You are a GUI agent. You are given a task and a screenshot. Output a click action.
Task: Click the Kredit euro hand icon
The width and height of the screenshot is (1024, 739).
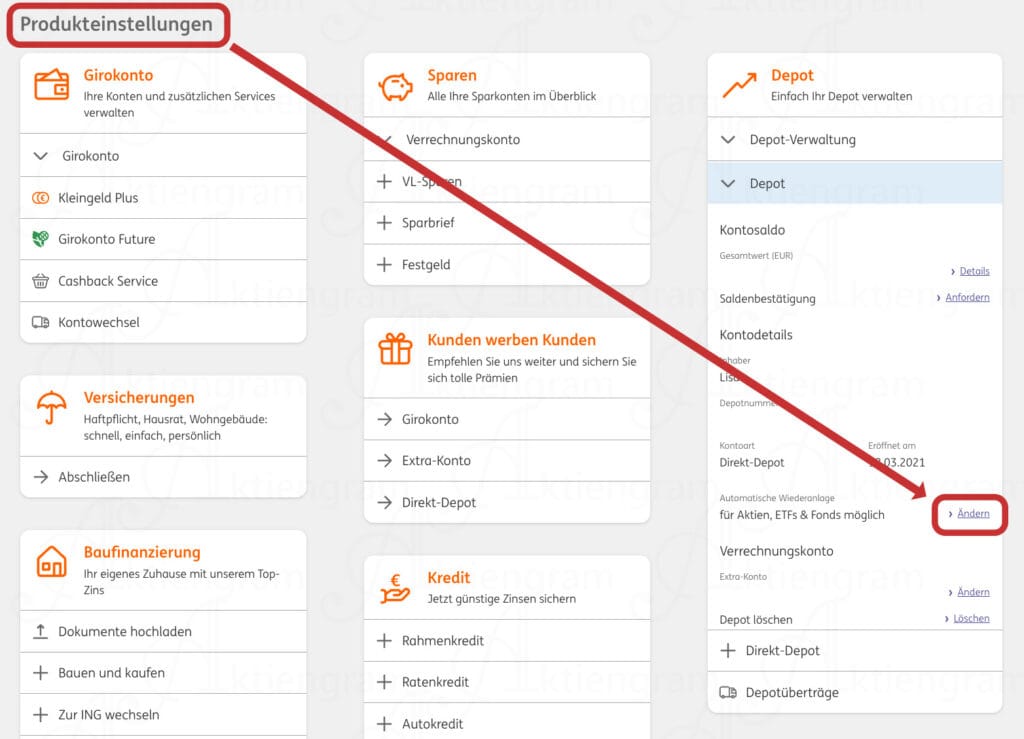pyautogui.click(x=395, y=588)
